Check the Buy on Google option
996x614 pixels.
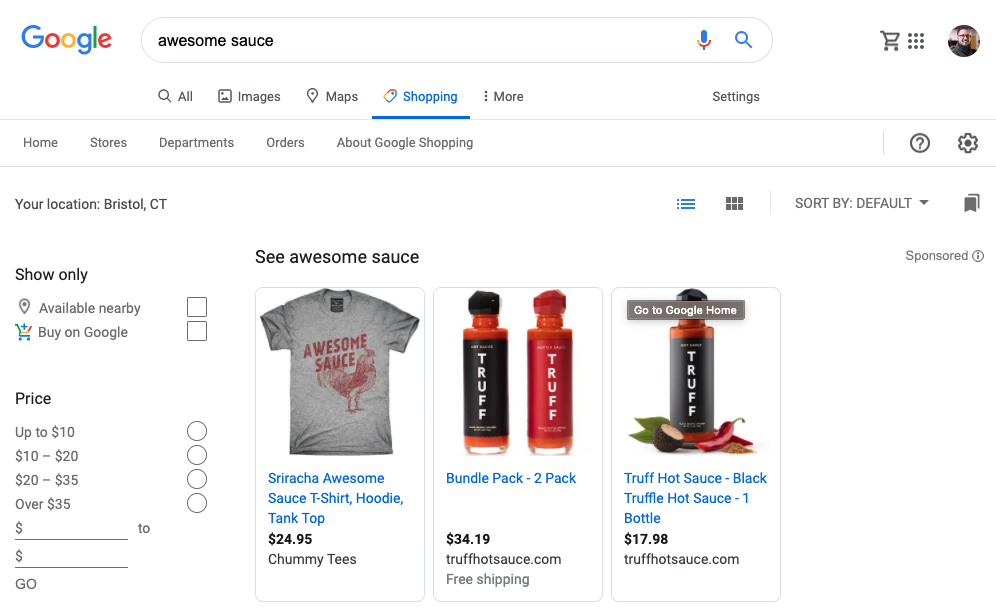coord(197,331)
